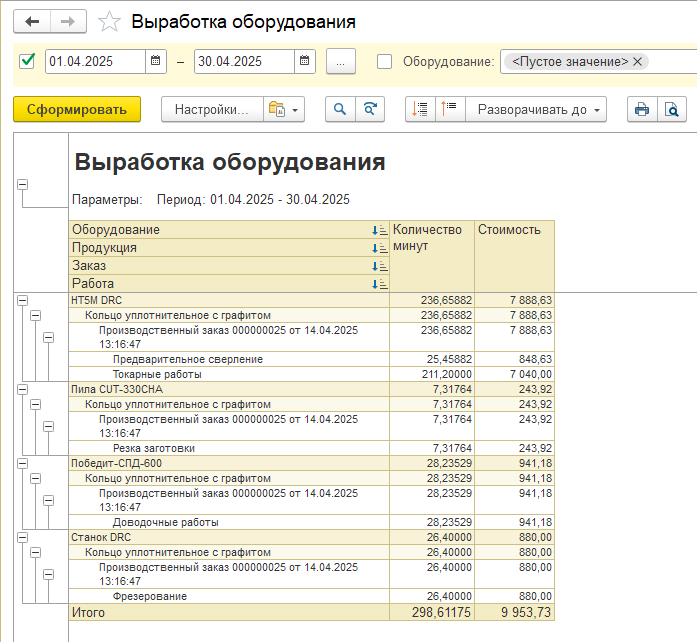Click the magnifier Find icon
Viewport: 697px width, 642px height.
[x=340, y=109]
